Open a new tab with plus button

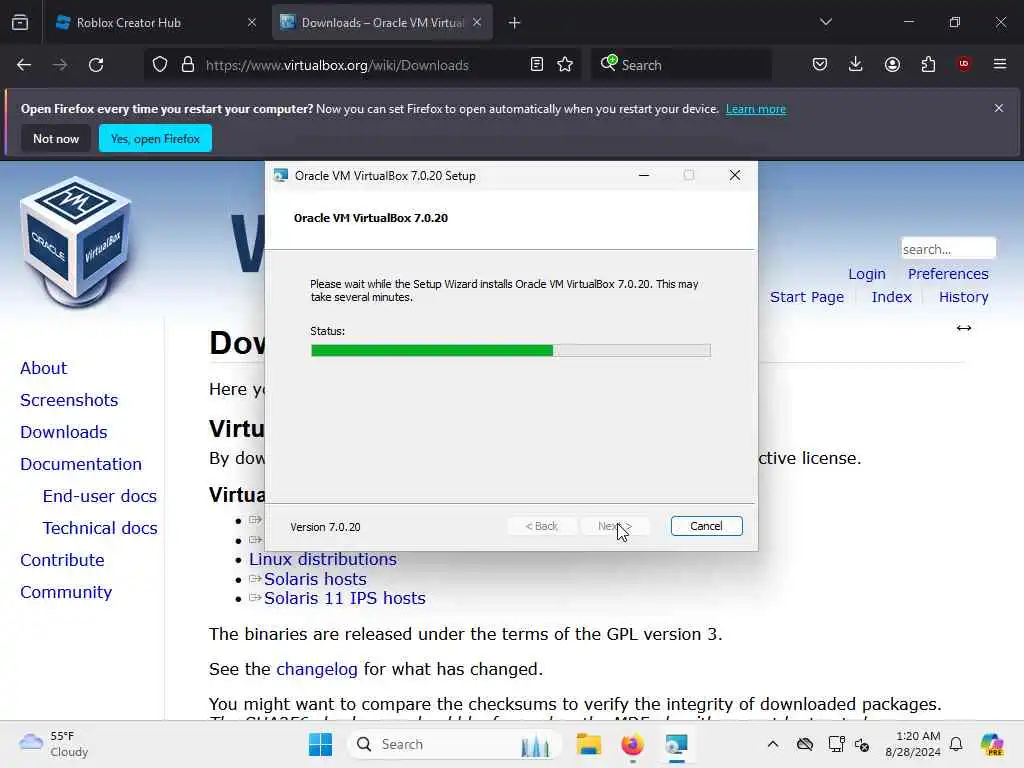515,23
